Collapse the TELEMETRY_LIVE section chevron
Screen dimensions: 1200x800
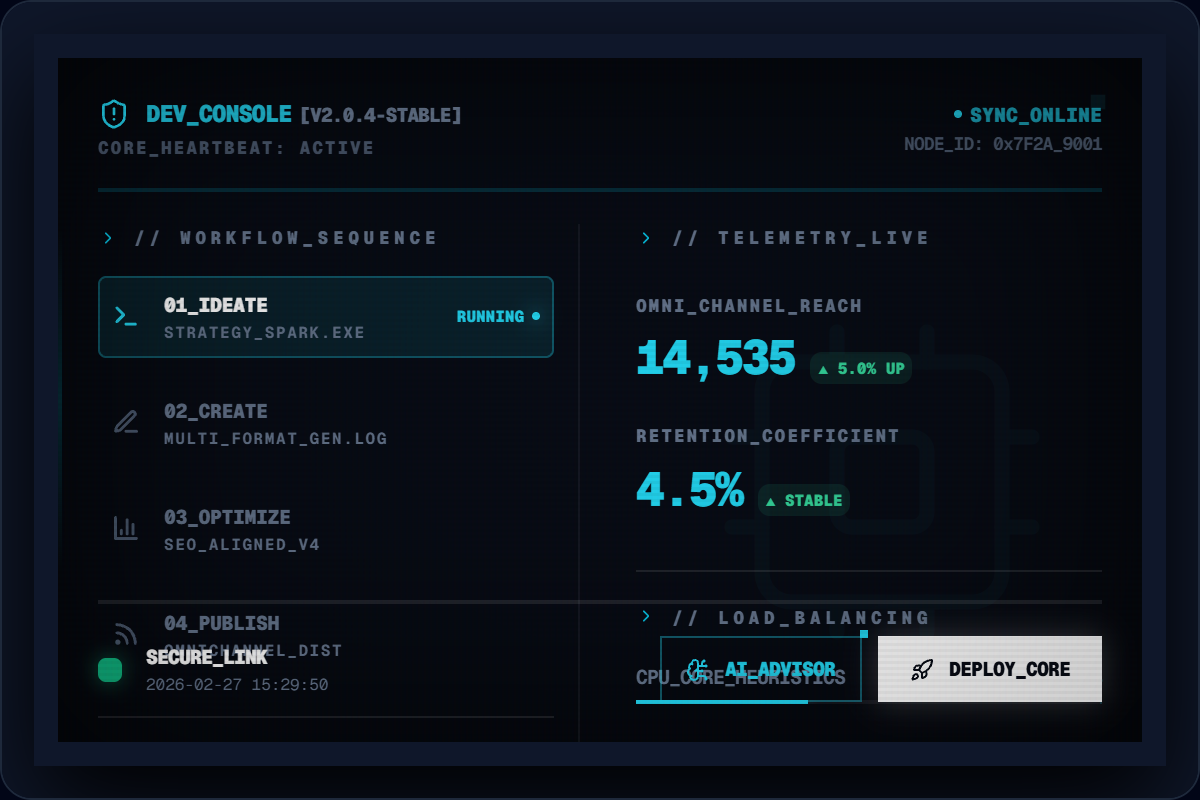click(646, 238)
